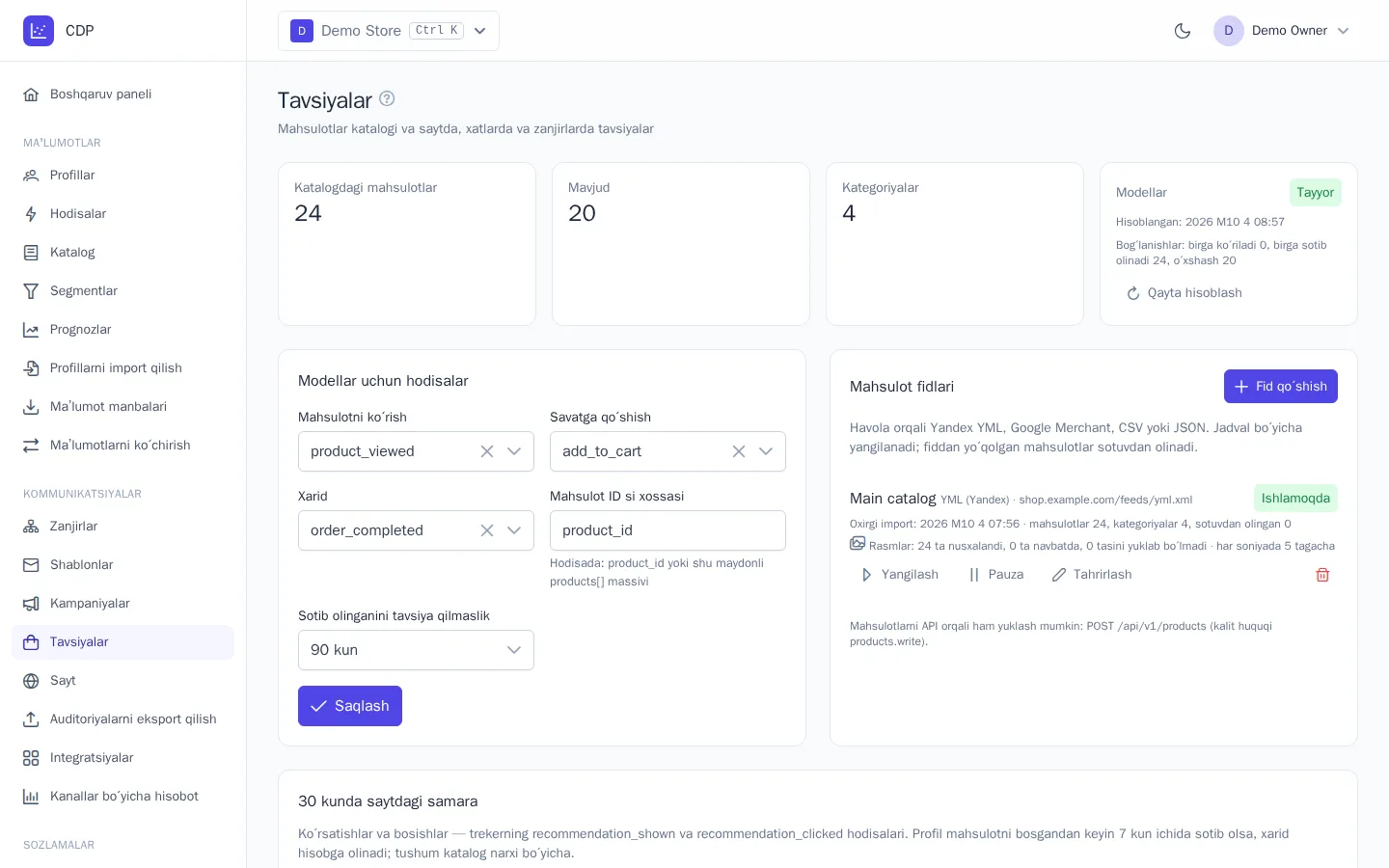Image resolution: width=1389 pixels, height=868 pixels.
Task: Click Fid qo'shish button
Action: pos(1281,386)
